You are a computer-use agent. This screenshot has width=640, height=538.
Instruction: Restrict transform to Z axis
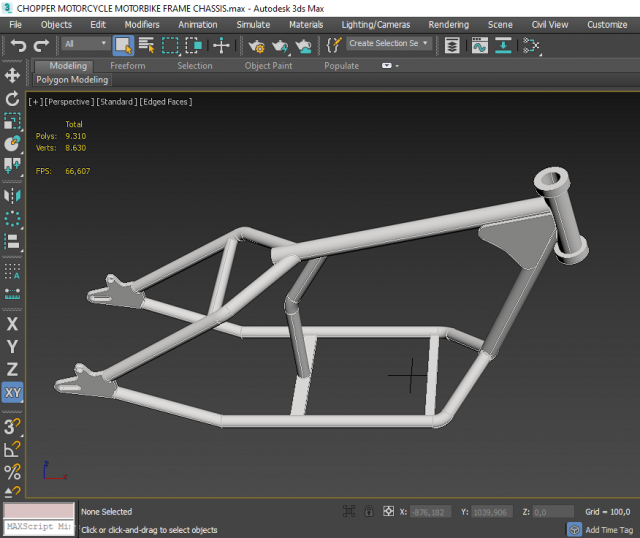pyautogui.click(x=12, y=369)
